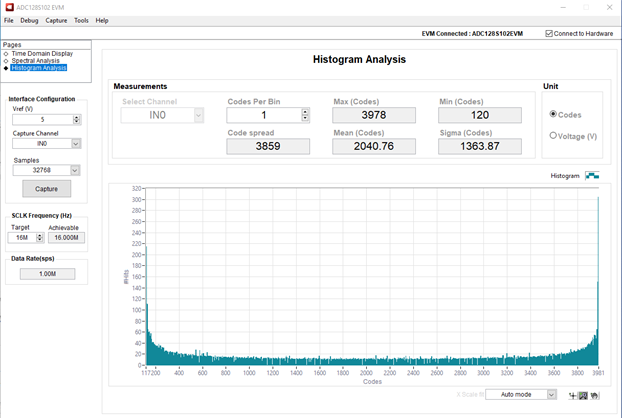Select the graph cursor crosshair tool

(x=571, y=396)
